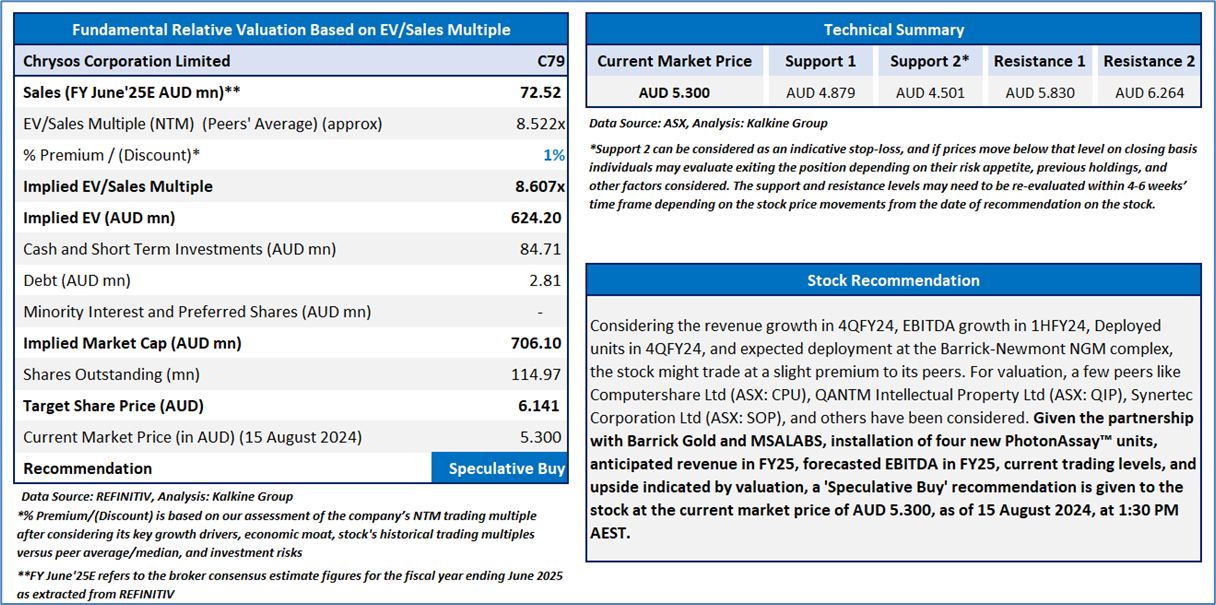Image resolution: width=1216 pixels, height=605 pixels.
Task: Select the 'Resistance 1' column header
Action: [x=1039, y=61]
